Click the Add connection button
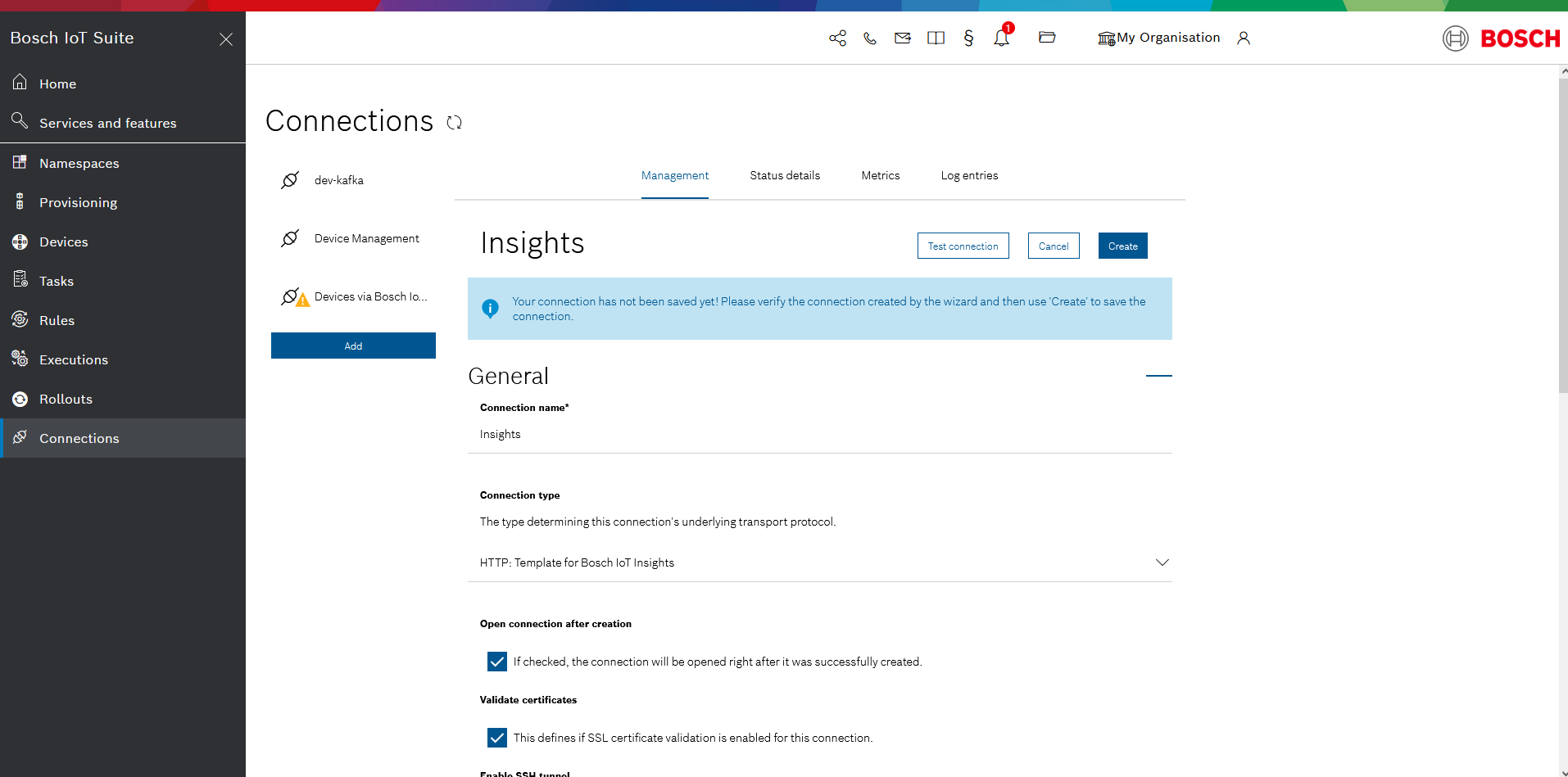The width and height of the screenshot is (1568, 777). pyautogui.click(x=353, y=346)
